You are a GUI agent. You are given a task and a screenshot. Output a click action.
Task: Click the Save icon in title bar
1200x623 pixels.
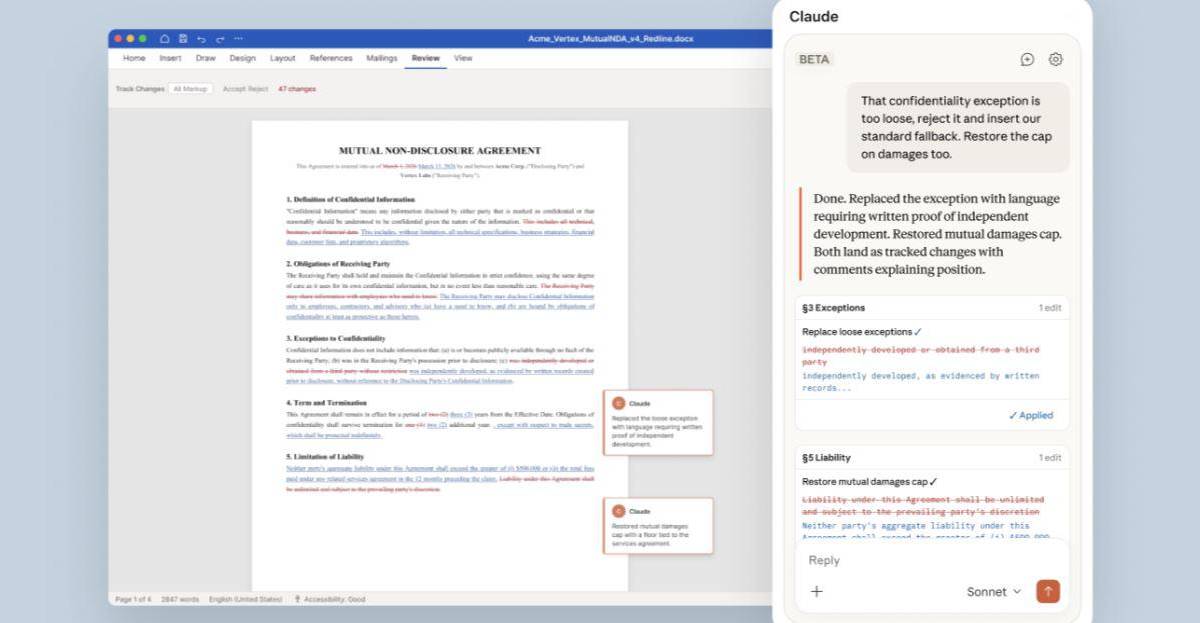point(183,39)
